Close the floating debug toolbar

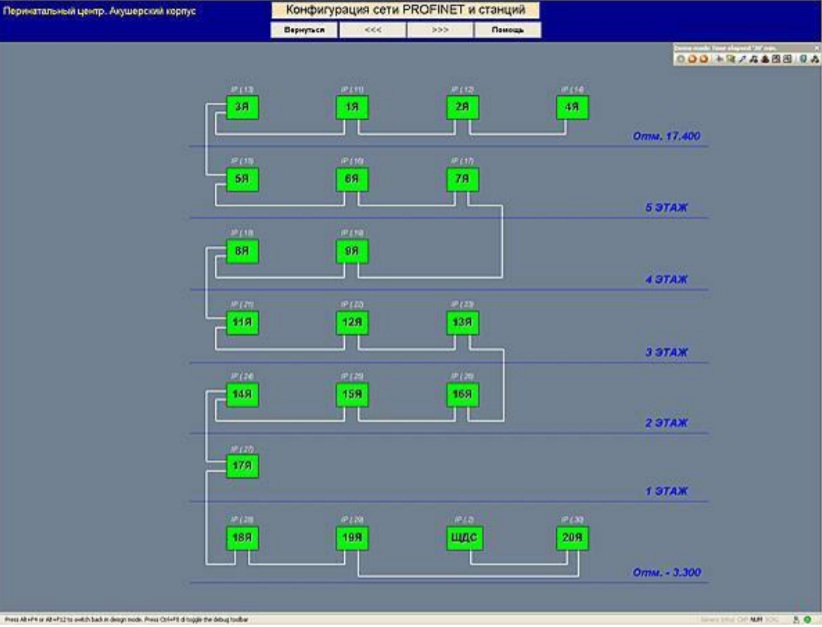tap(816, 48)
